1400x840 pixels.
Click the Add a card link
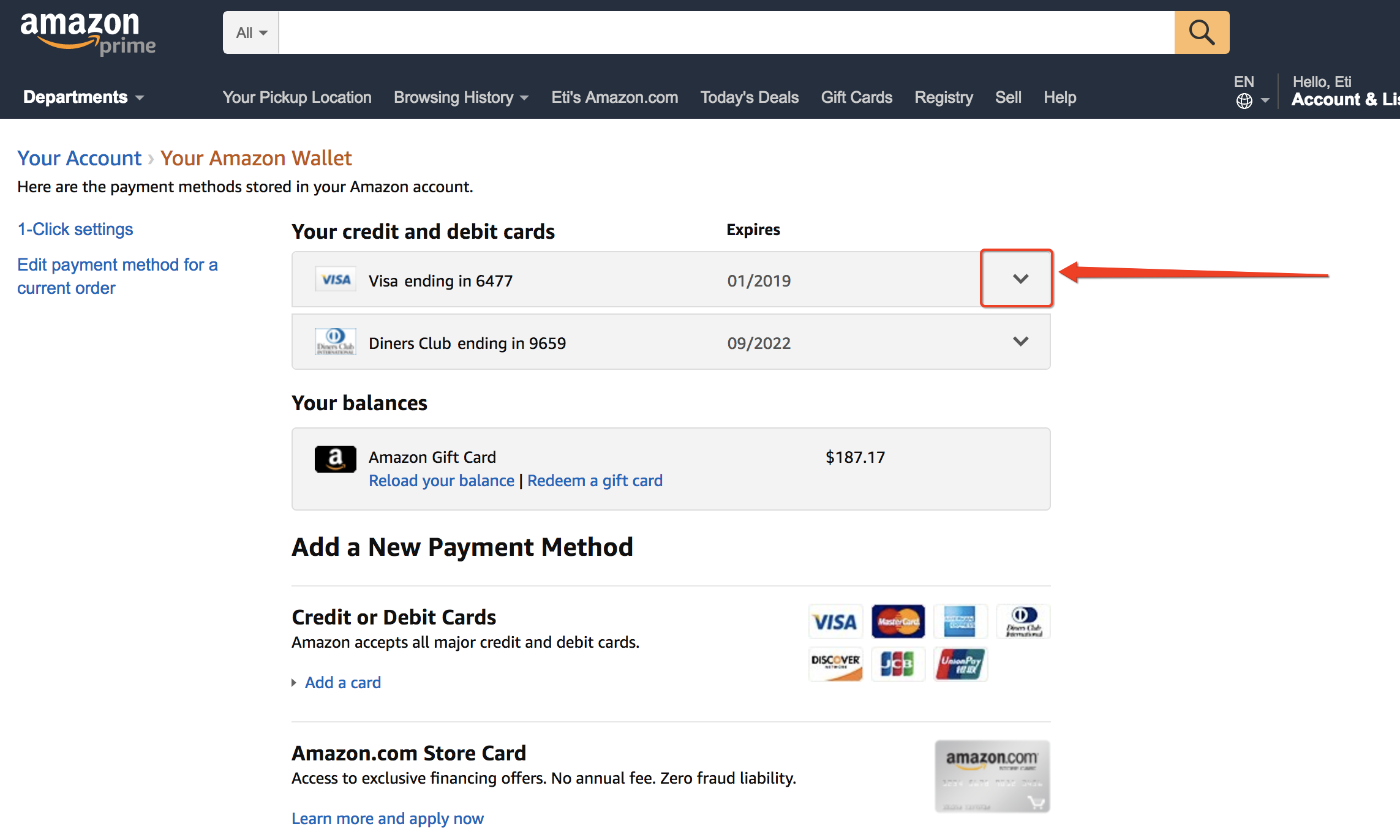point(343,683)
